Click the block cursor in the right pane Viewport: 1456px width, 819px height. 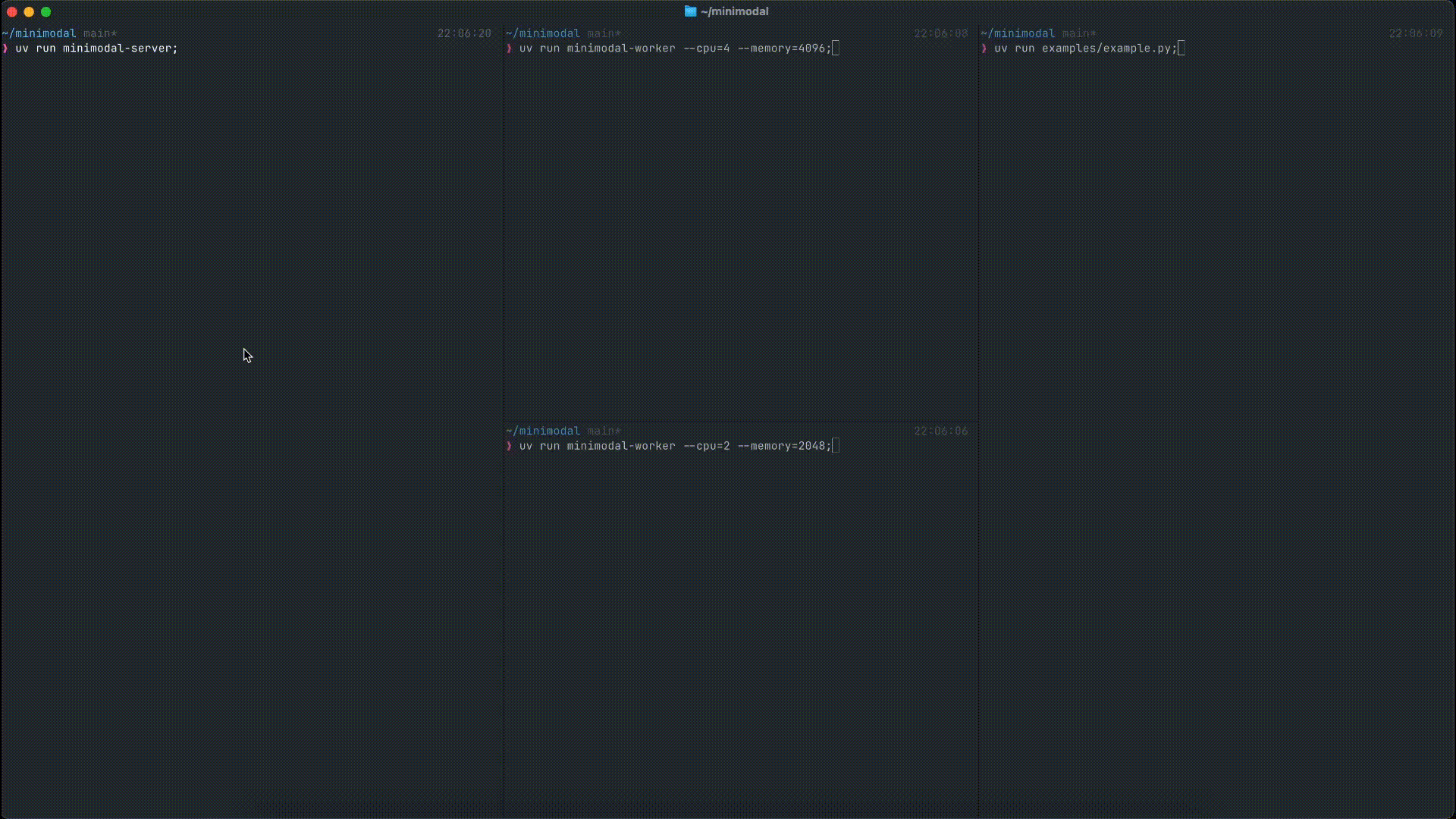tap(1180, 48)
